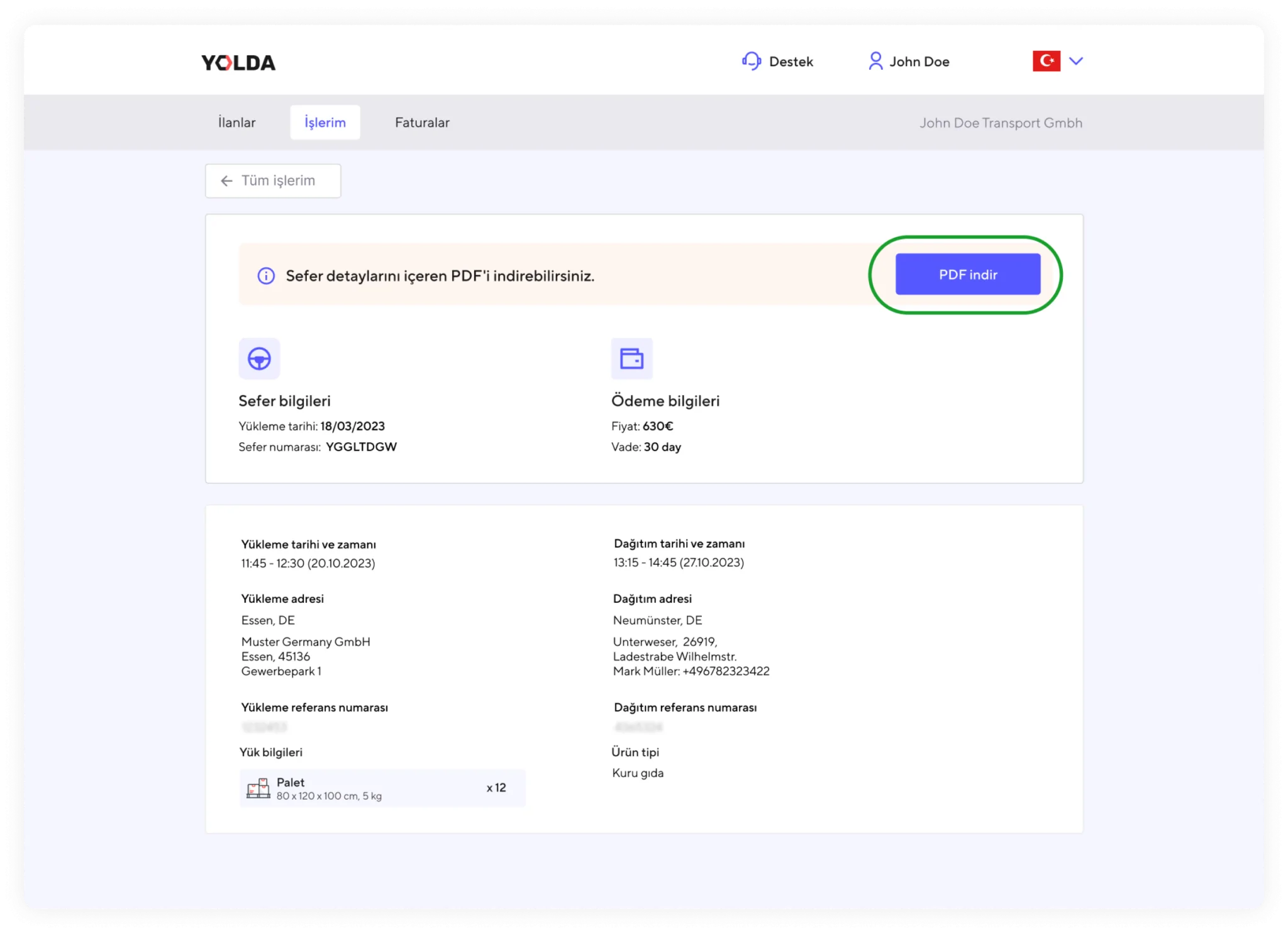Click the steering wheel Sefer icon

(259, 359)
